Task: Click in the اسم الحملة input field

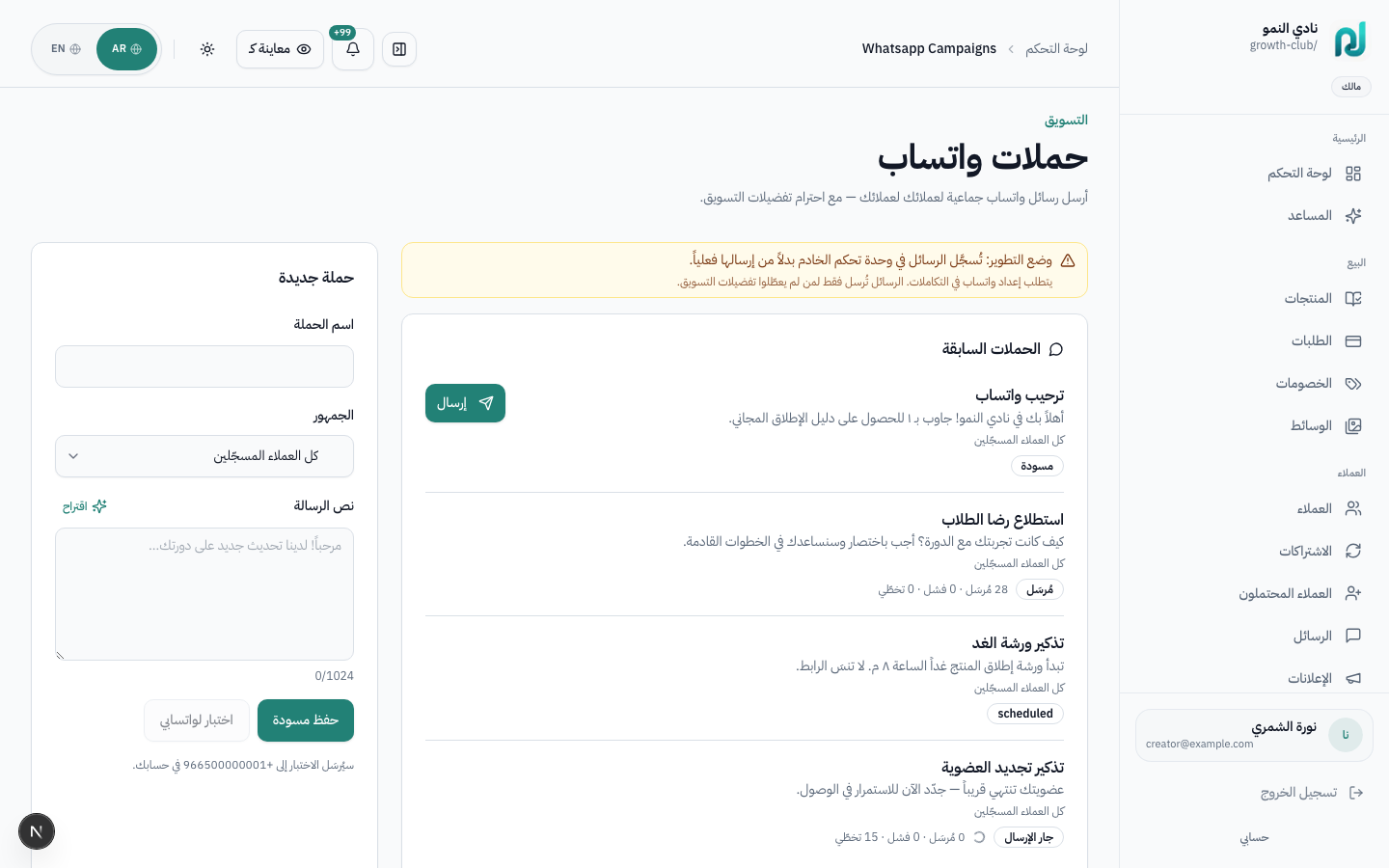Action: (x=204, y=366)
